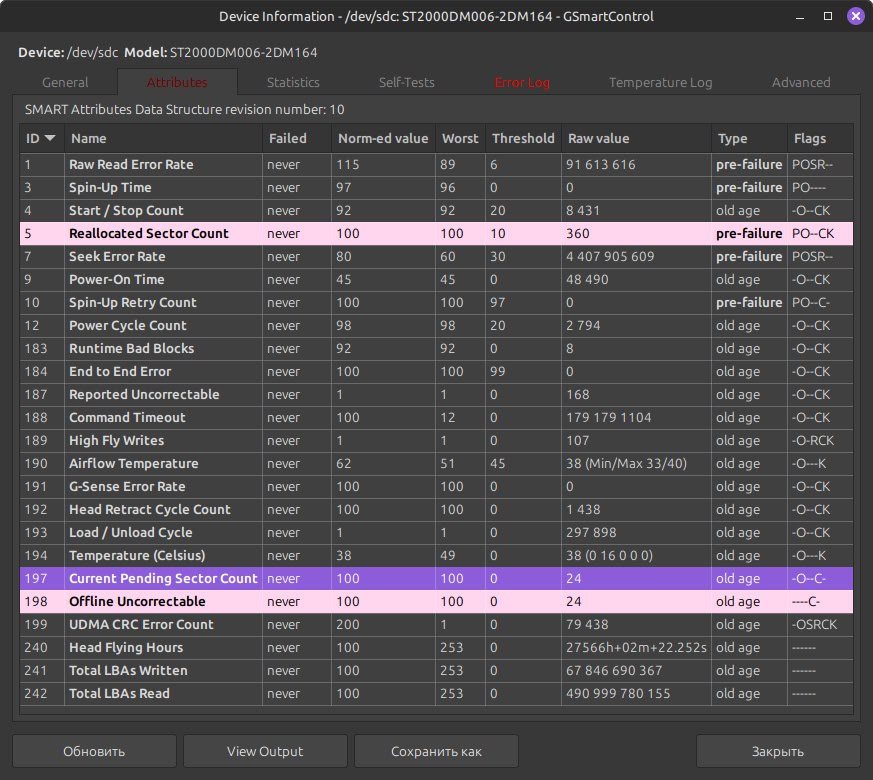Sort by the Type column header
Image resolution: width=873 pixels, height=780 pixels.
click(749, 139)
